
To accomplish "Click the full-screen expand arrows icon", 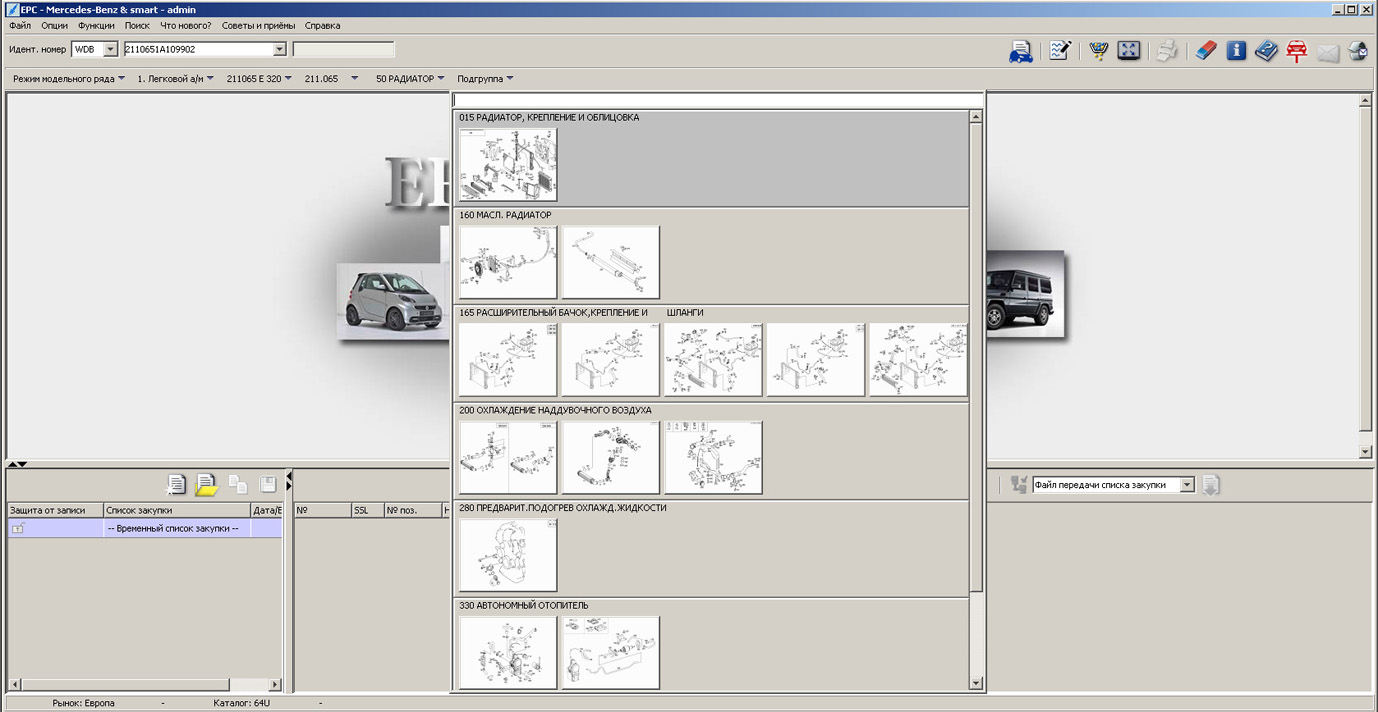I will 1129,51.
